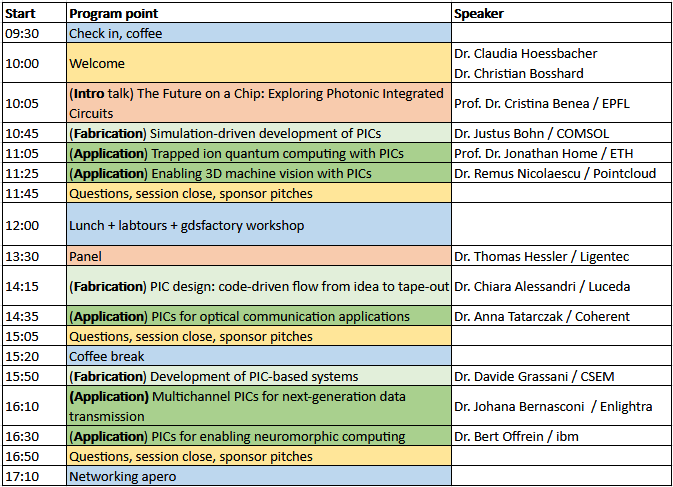Select Dr. Thomas Hessler / Ligentec cell
This screenshot has height=487, width=673.
[x=561, y=256]
